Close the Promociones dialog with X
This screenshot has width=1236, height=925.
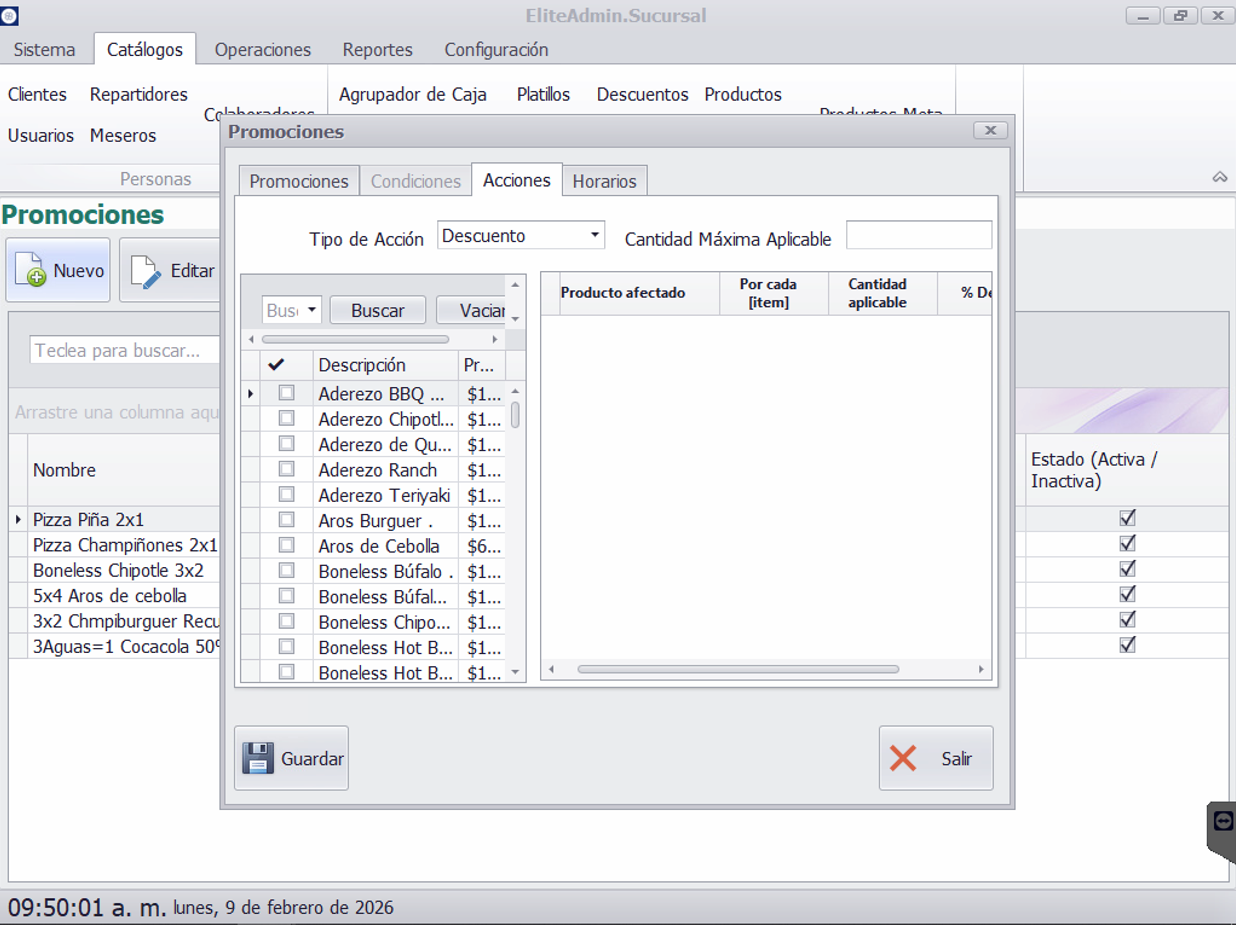(989, 131)
